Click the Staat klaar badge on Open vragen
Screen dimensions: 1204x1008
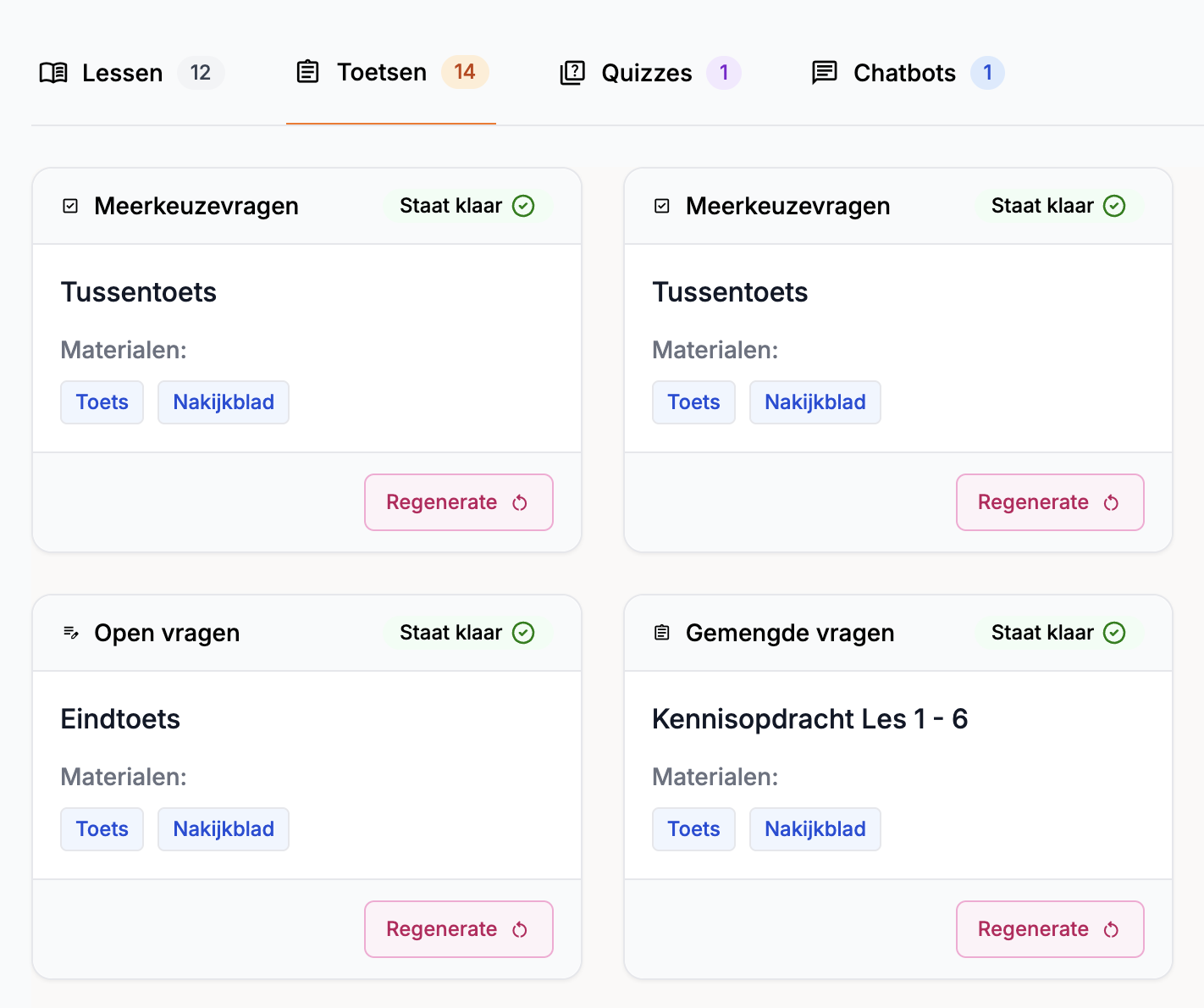pos(466,633)
